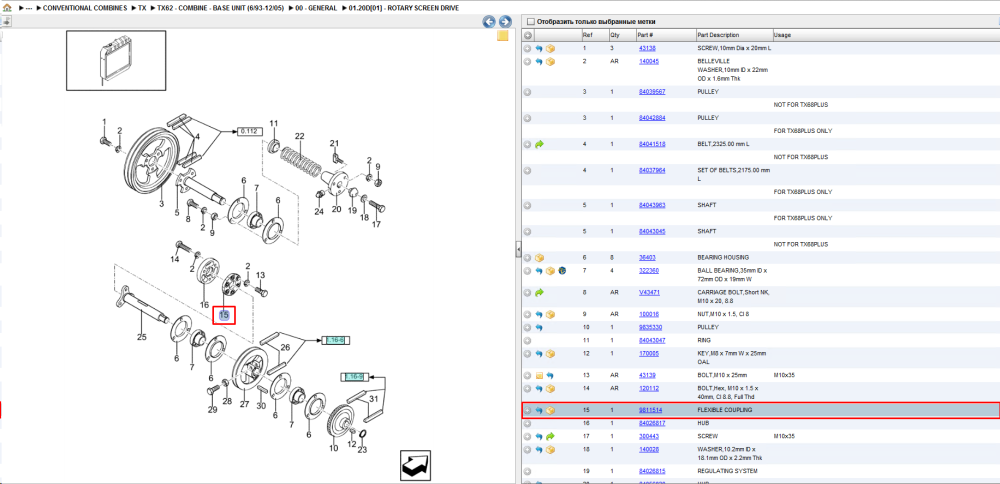The width and height of the screenshot is (1000, 484).
Task: Click the 0.112 reference box in the diagram
Action: (x=250, y=131)
